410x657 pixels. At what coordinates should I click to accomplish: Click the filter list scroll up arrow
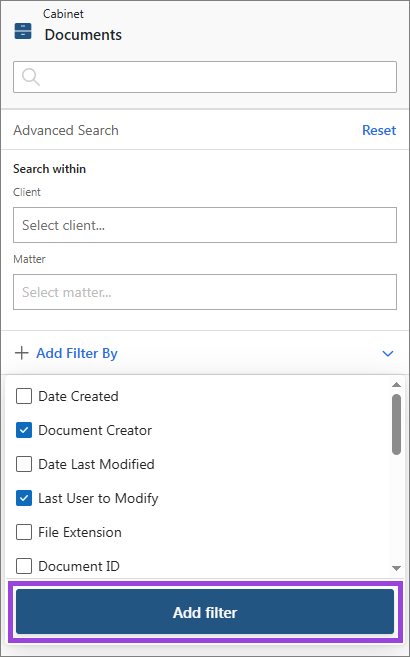(396, 385)
